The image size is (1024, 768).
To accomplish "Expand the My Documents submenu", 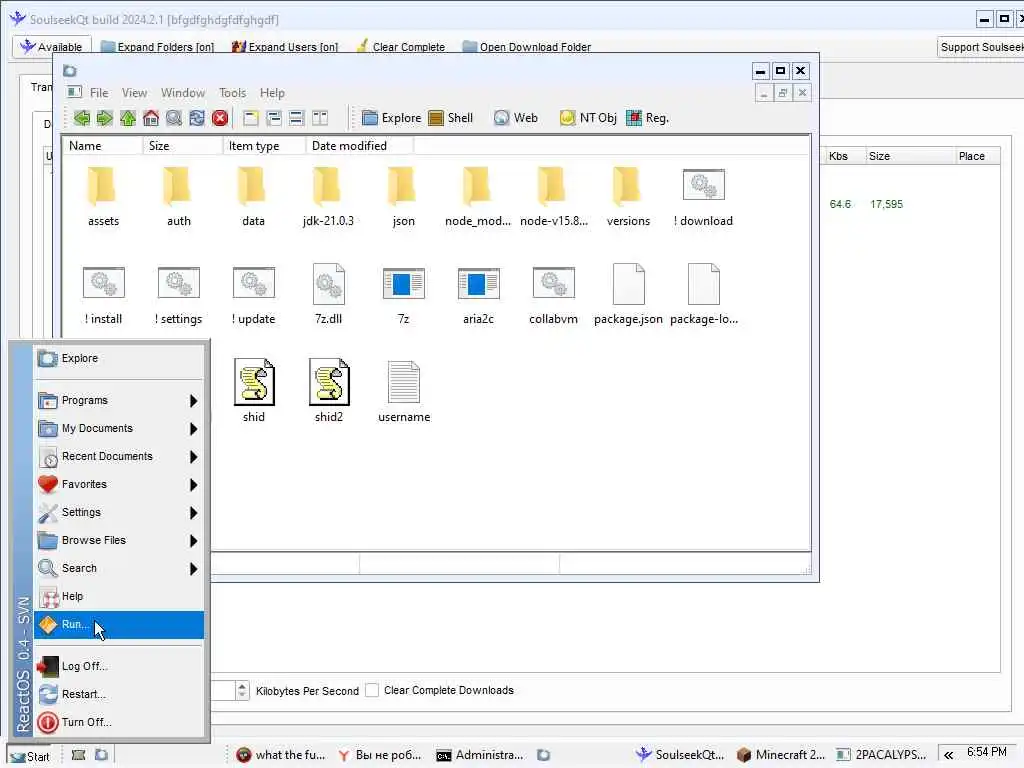I will click(x=119, y=428).
